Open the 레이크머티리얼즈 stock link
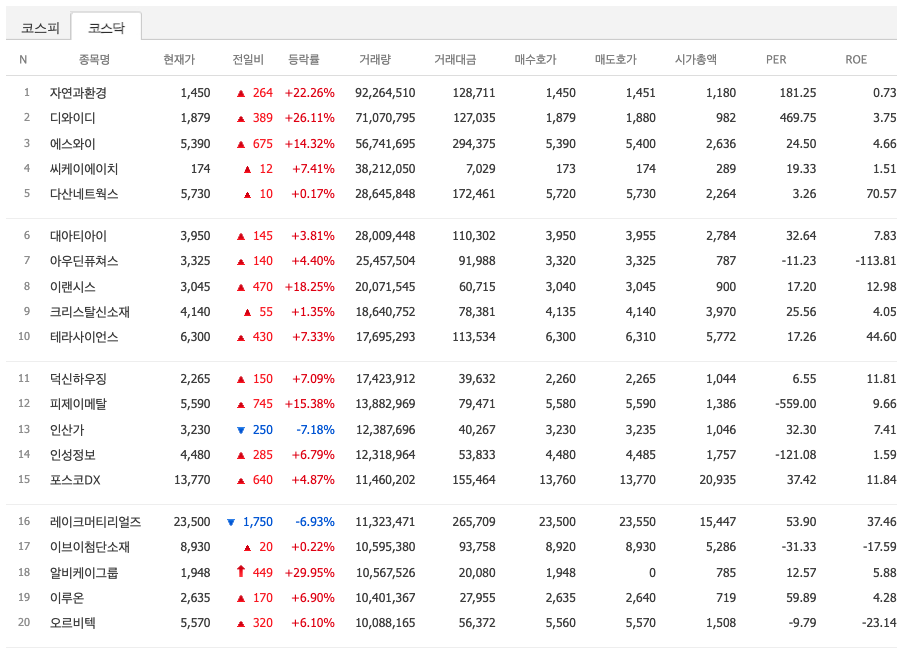The height and width of the screenshot is (649, 911). coord(95,522)
